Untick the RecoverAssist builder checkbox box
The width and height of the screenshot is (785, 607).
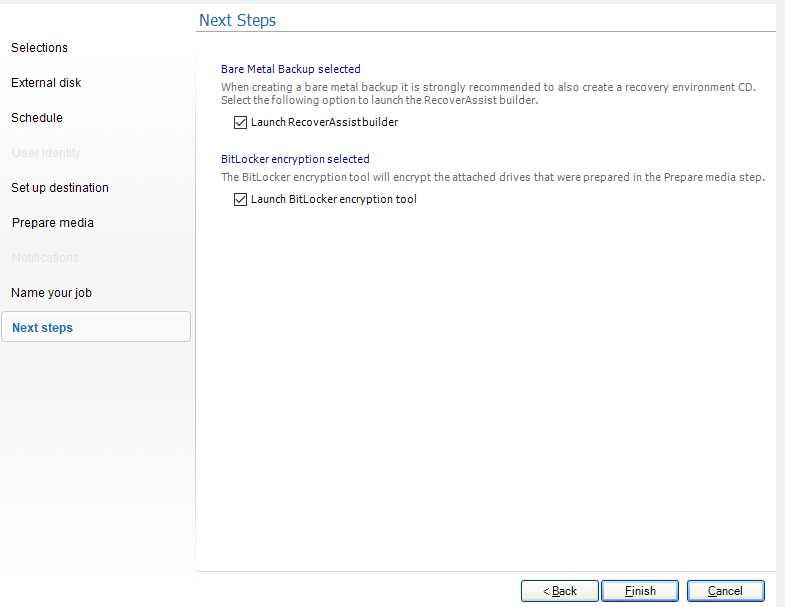240,123
